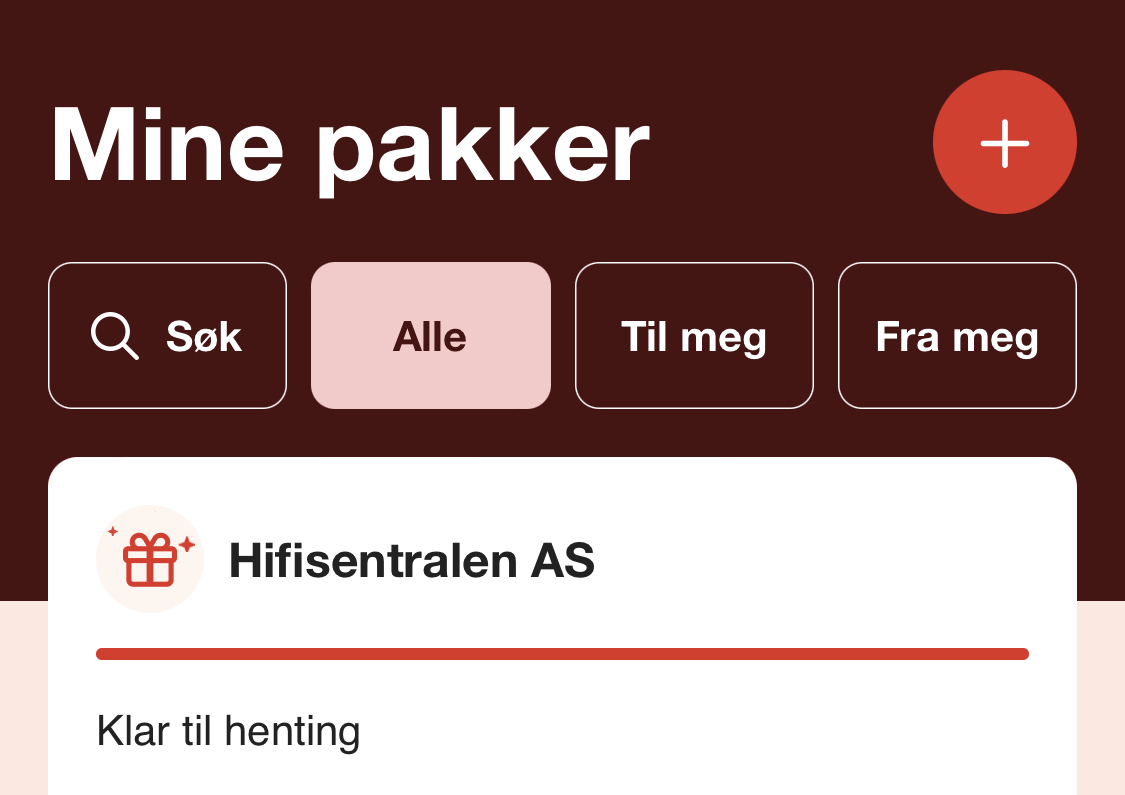1125x795 pixels.
Task: Tap the red plus button to add a package
Action: tap(1004, 142)
